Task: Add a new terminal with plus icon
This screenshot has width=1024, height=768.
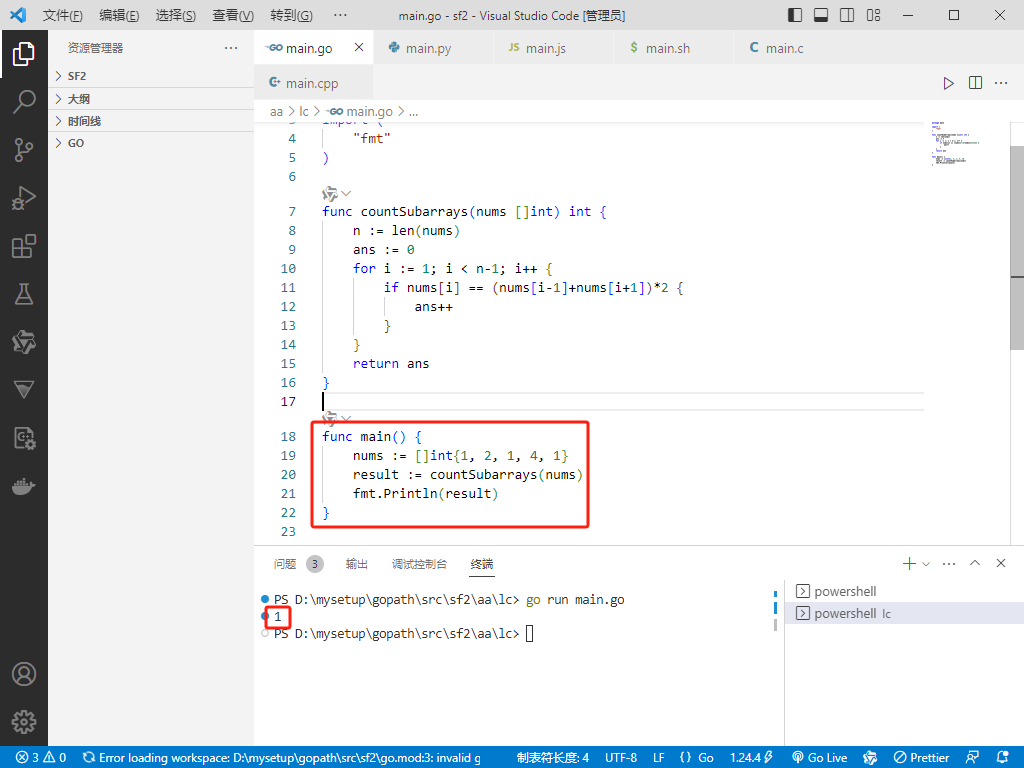Action: (x=908, y=563)
